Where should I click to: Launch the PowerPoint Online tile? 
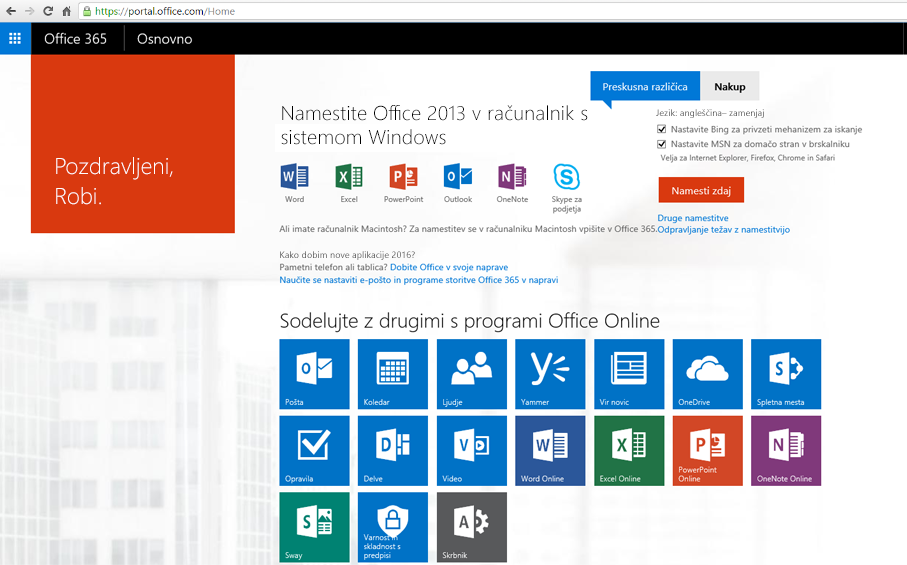707,450
